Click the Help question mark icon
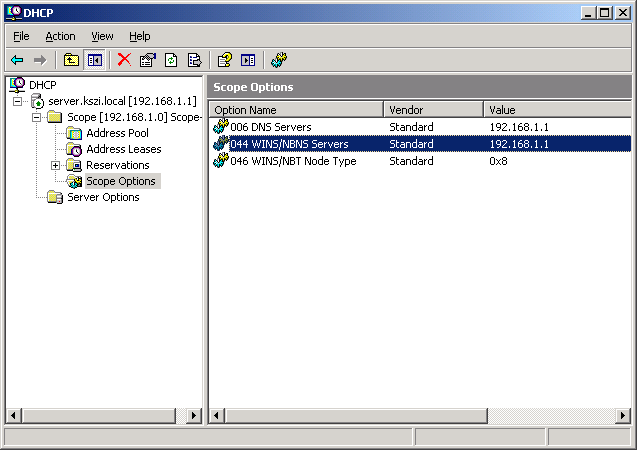This screenshot has height=450, width=637. pos(225,60)
